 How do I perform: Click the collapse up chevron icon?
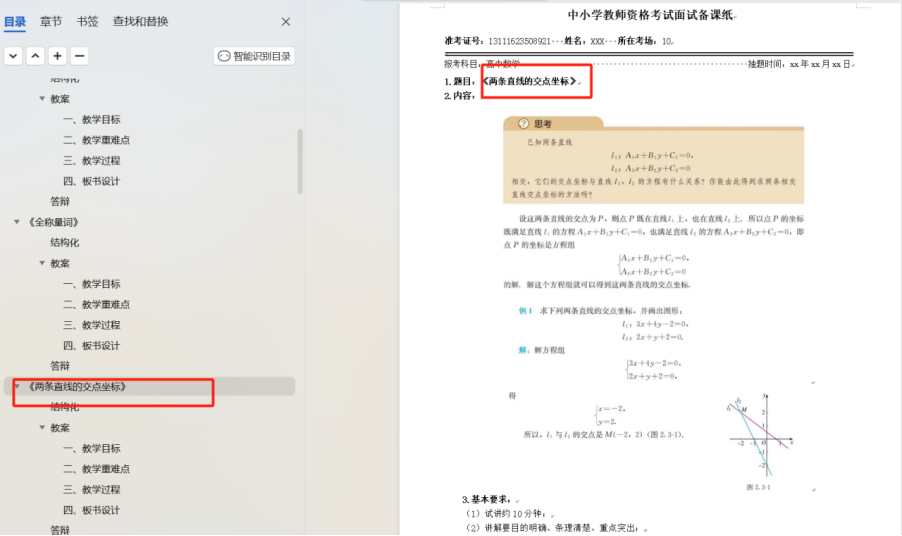click(35, 56)
